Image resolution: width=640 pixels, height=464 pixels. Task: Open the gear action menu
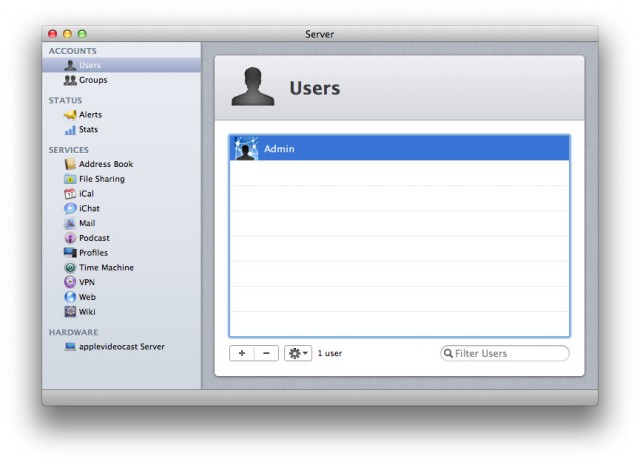pyautogui.click(x=298, y=353)
